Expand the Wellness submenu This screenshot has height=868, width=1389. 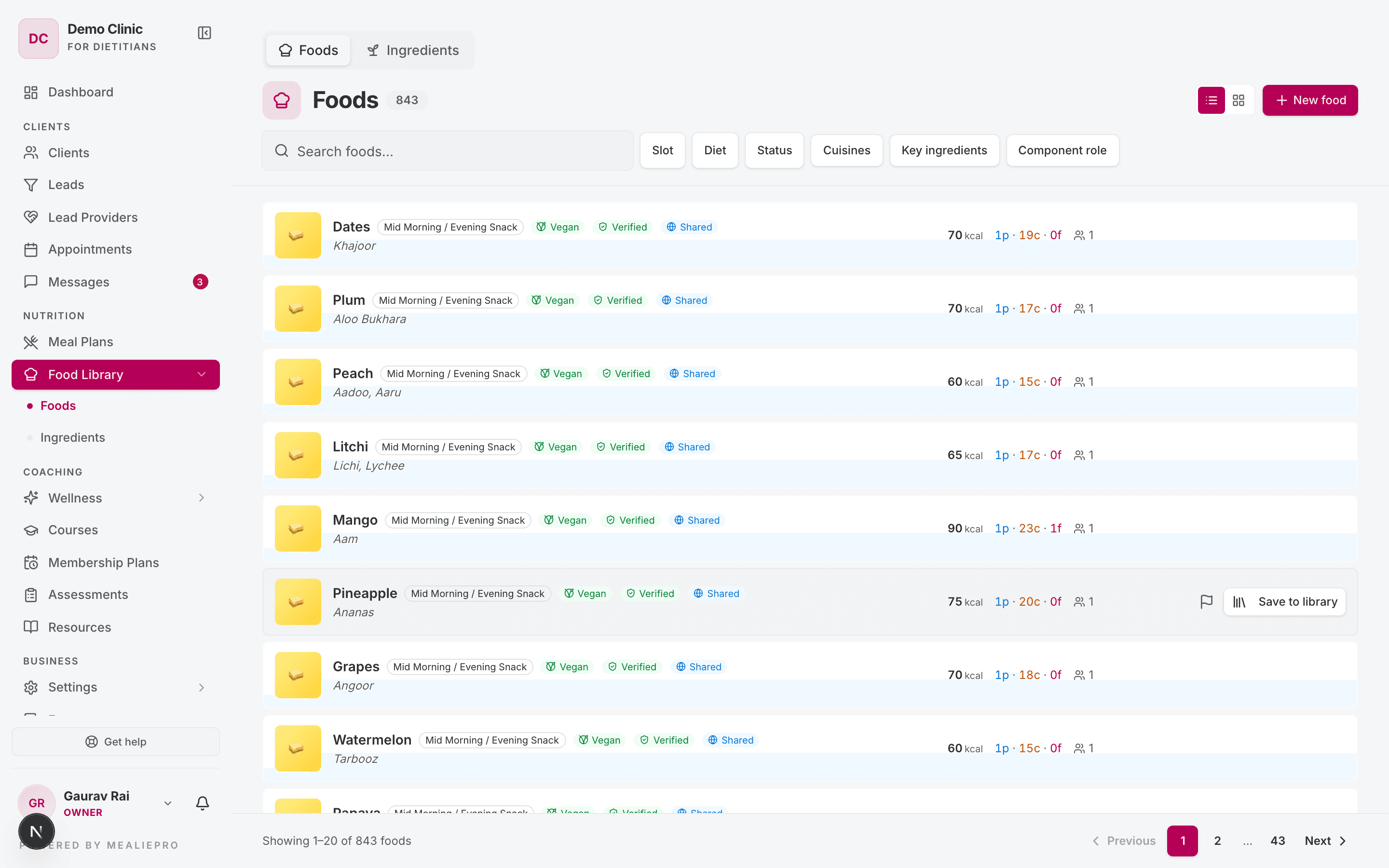(115, 498)
